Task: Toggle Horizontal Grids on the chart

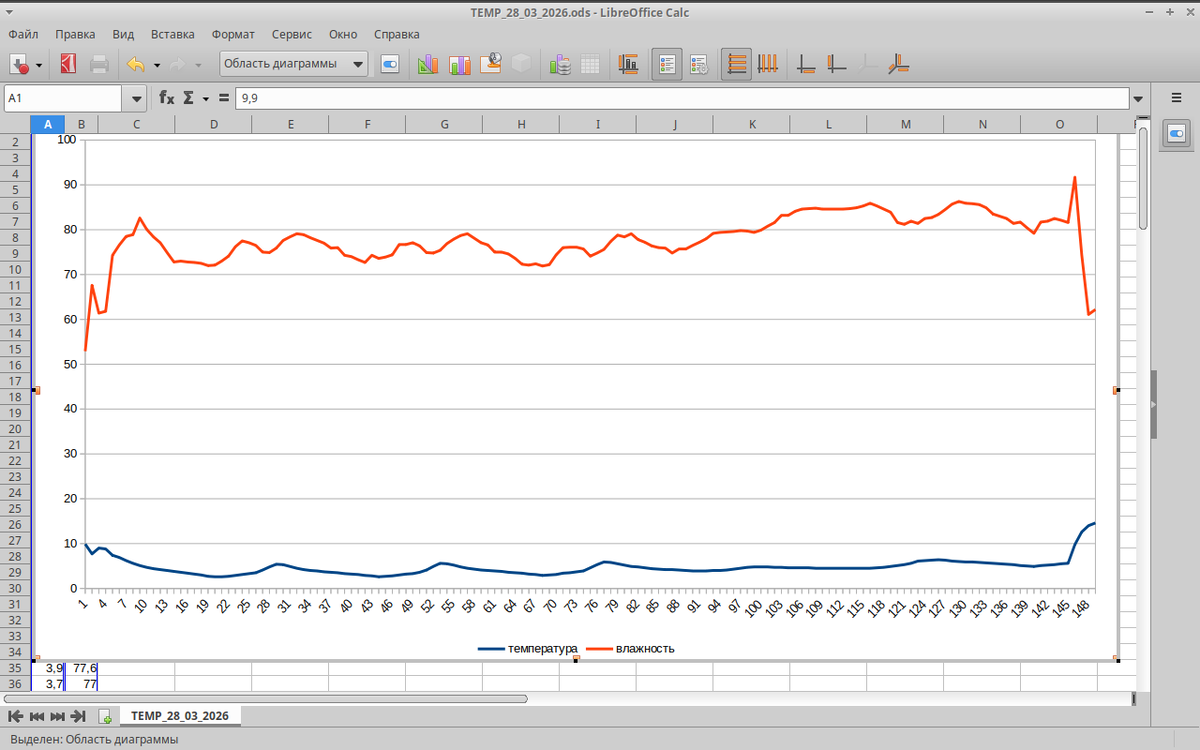Action: point(737,65)
